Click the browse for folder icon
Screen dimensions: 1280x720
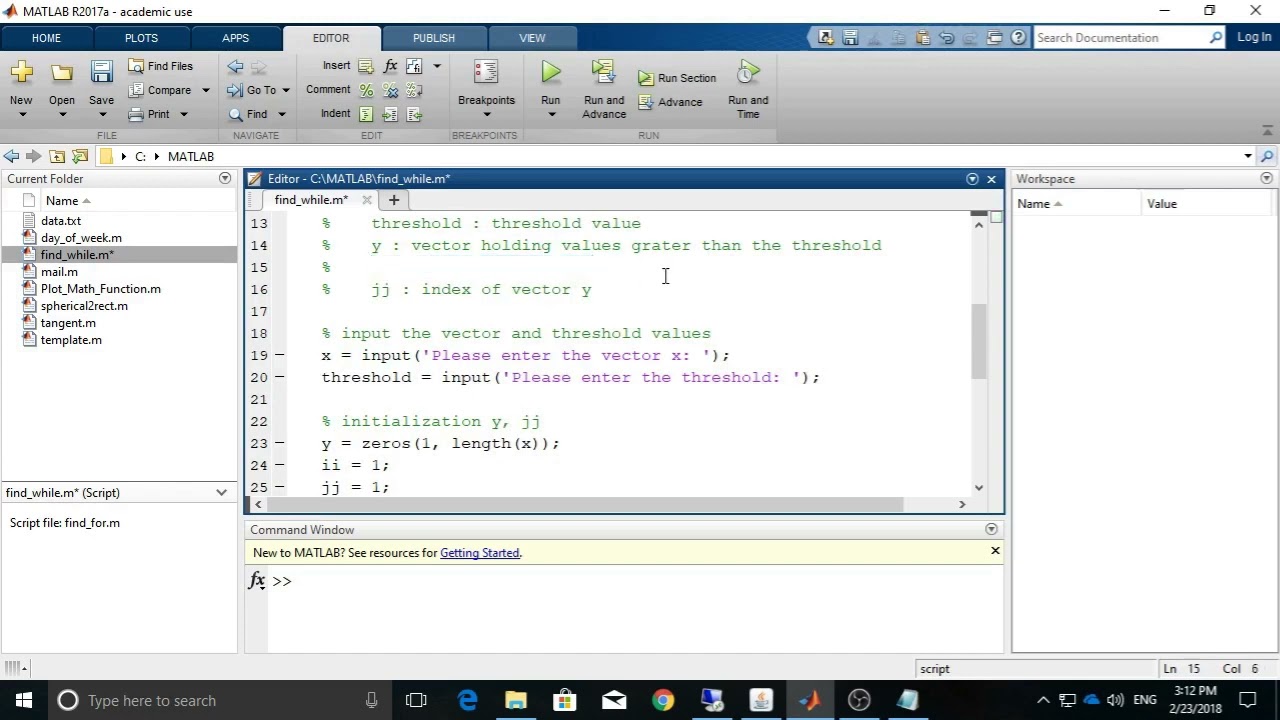click(80, 156)
